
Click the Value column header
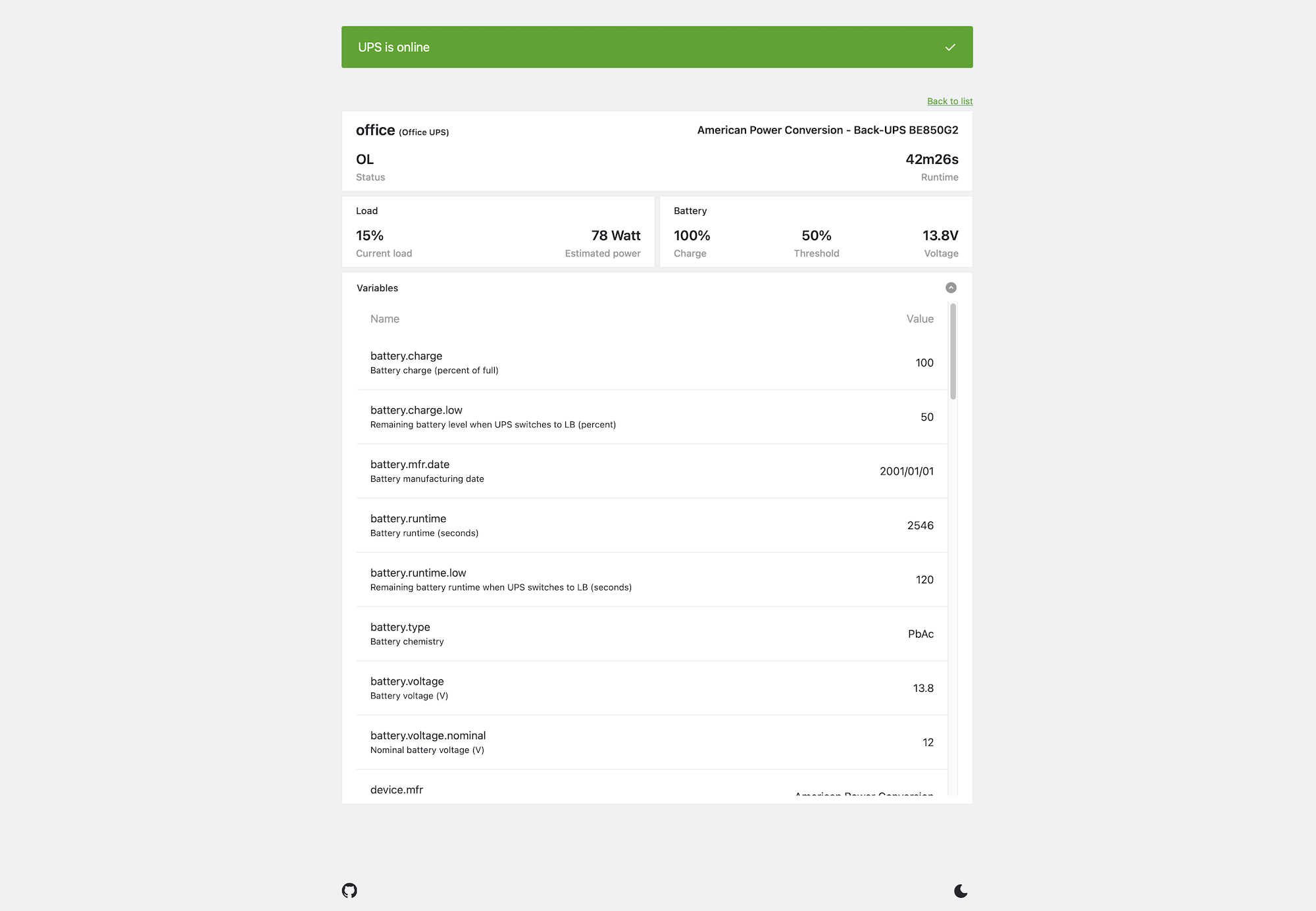(x=919, y=319)
